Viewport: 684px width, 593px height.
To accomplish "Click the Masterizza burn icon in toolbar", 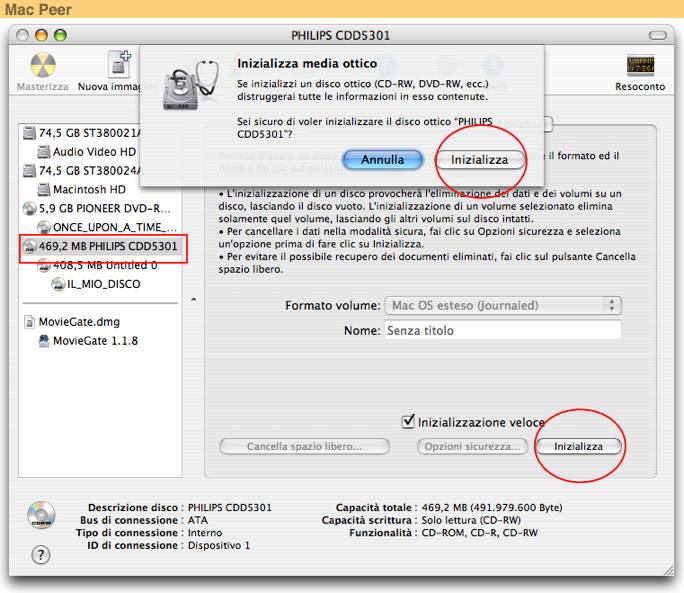I will click(43, 65).
